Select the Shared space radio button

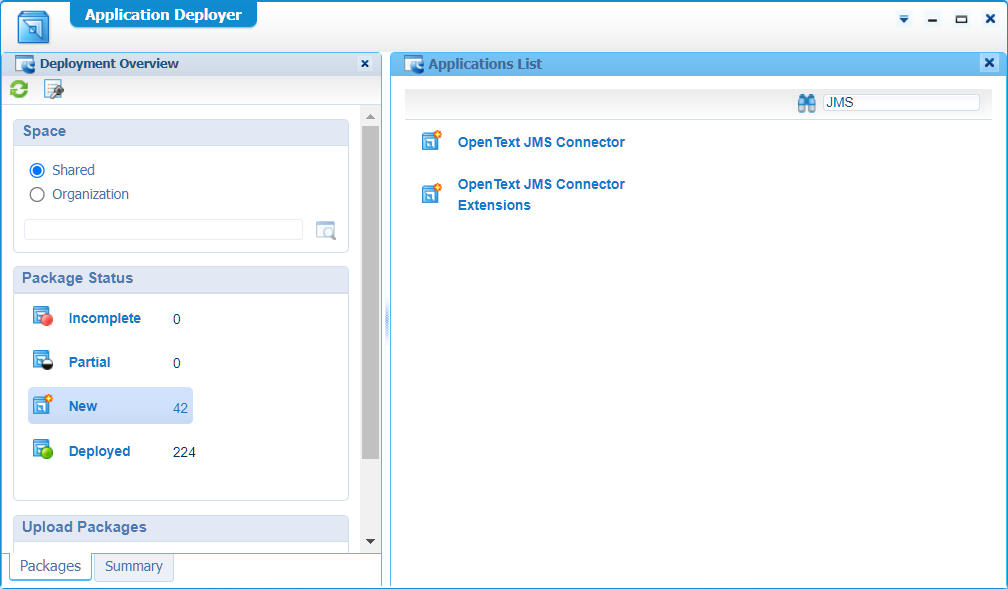point(38,170)
